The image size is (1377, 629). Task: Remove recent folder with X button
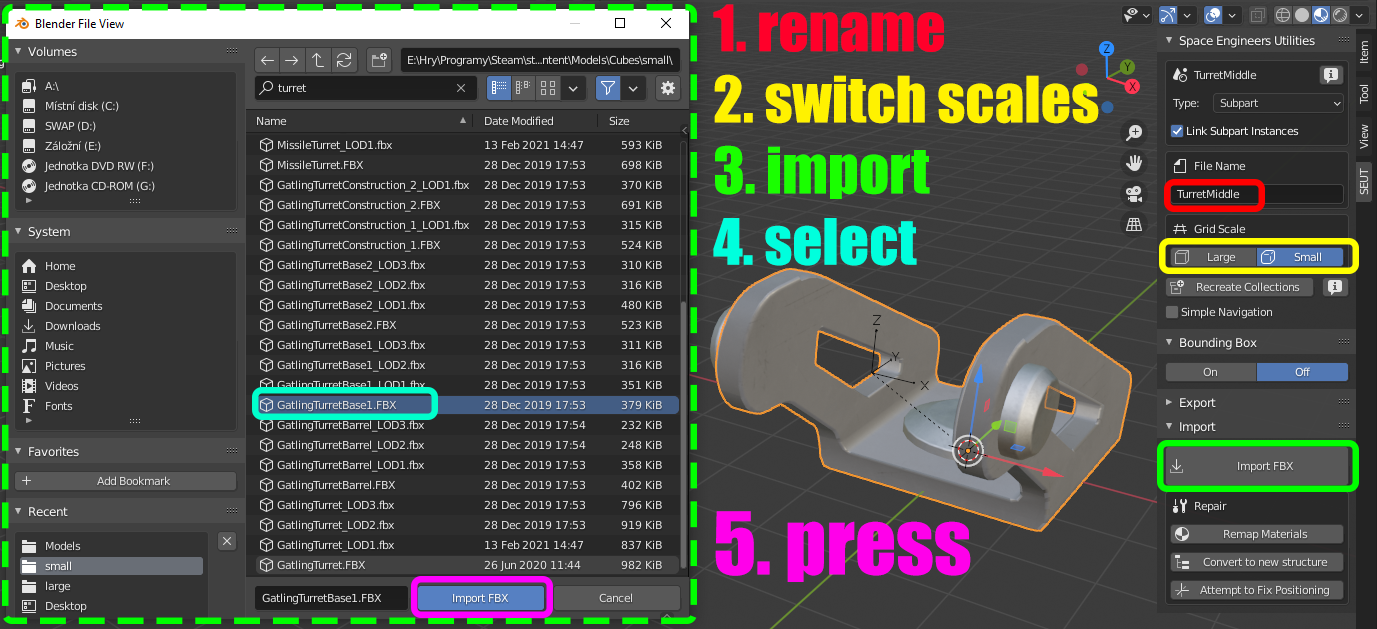pyautogui.click(x=227, y=541)
